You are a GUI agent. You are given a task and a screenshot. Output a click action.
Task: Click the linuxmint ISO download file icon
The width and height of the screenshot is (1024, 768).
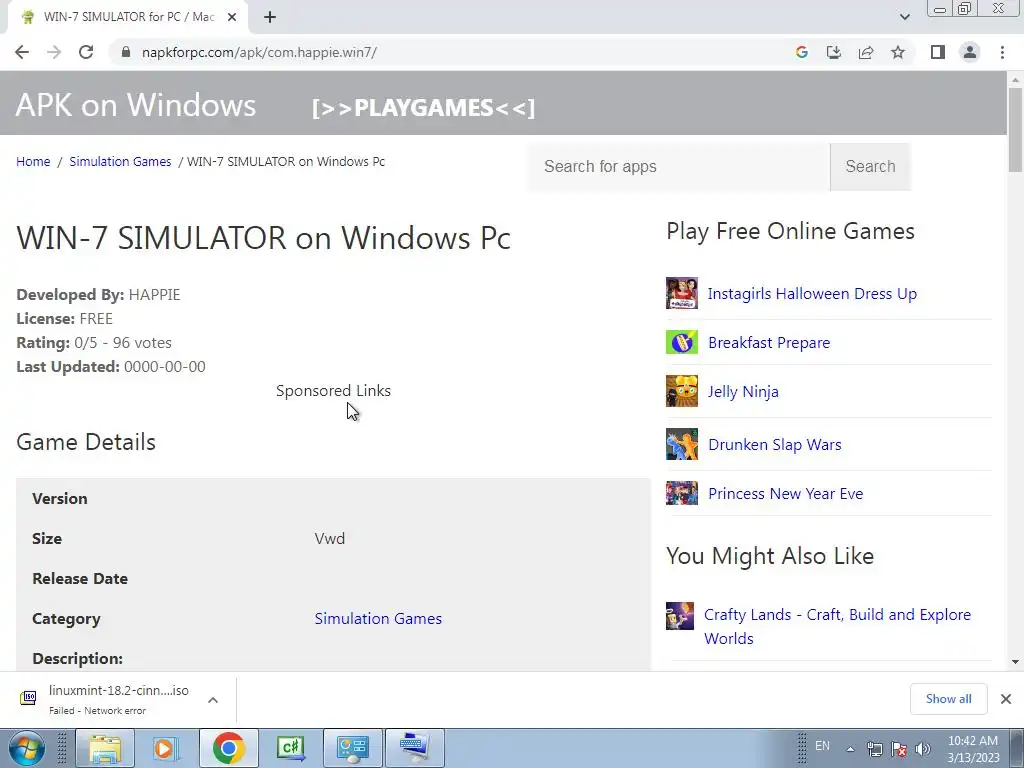pos(28,698)
